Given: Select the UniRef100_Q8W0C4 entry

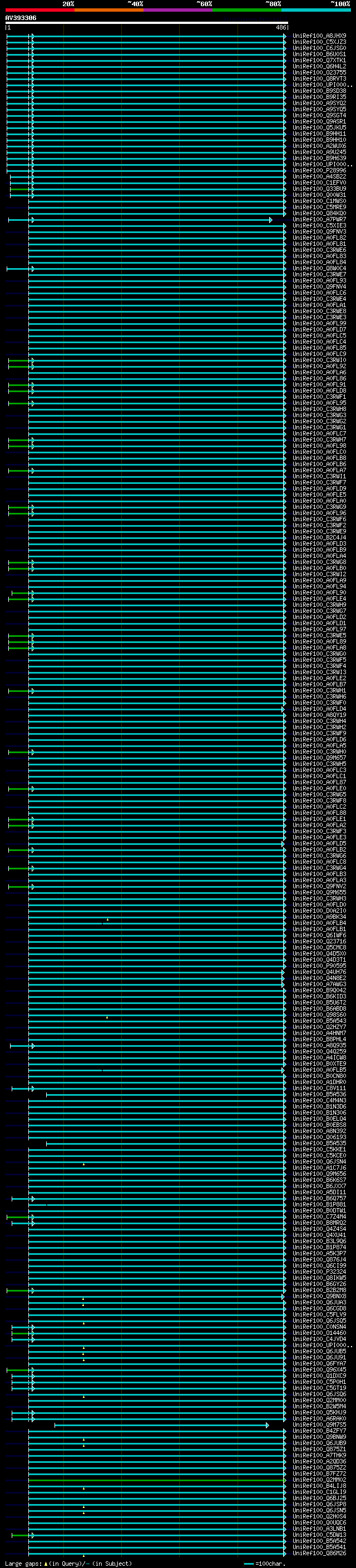Looking at the screenshot, I should pyautogui.click(x=319, y=269).
